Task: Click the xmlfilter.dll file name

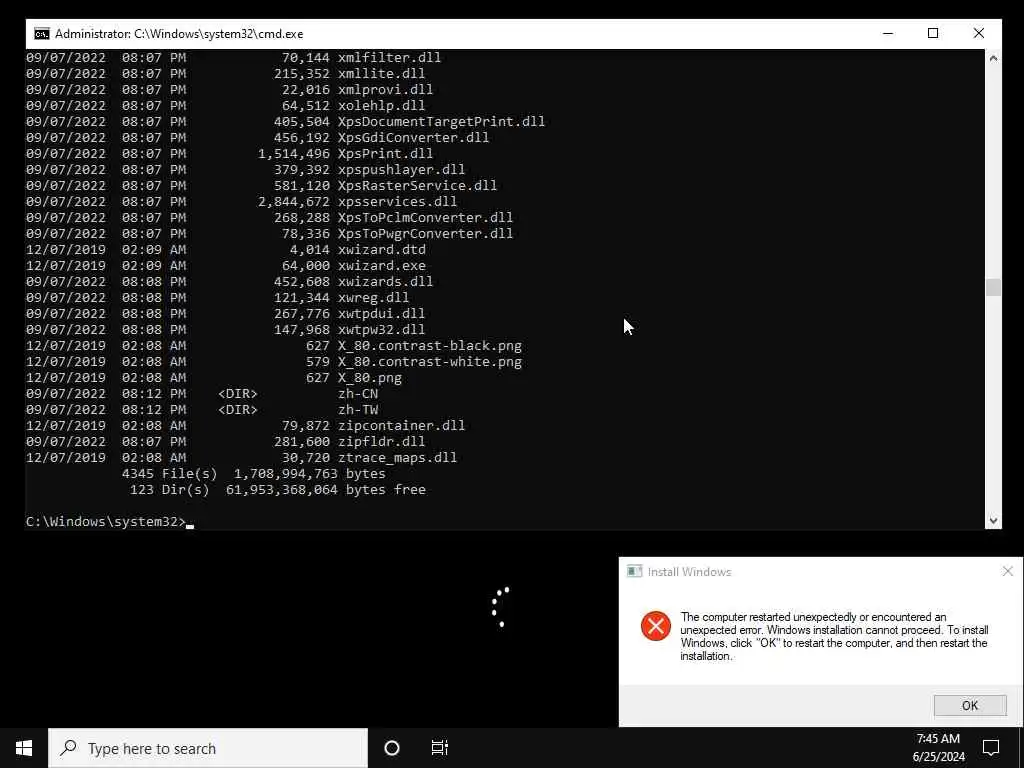Action: pyautogui.click(x=389, y=57)
